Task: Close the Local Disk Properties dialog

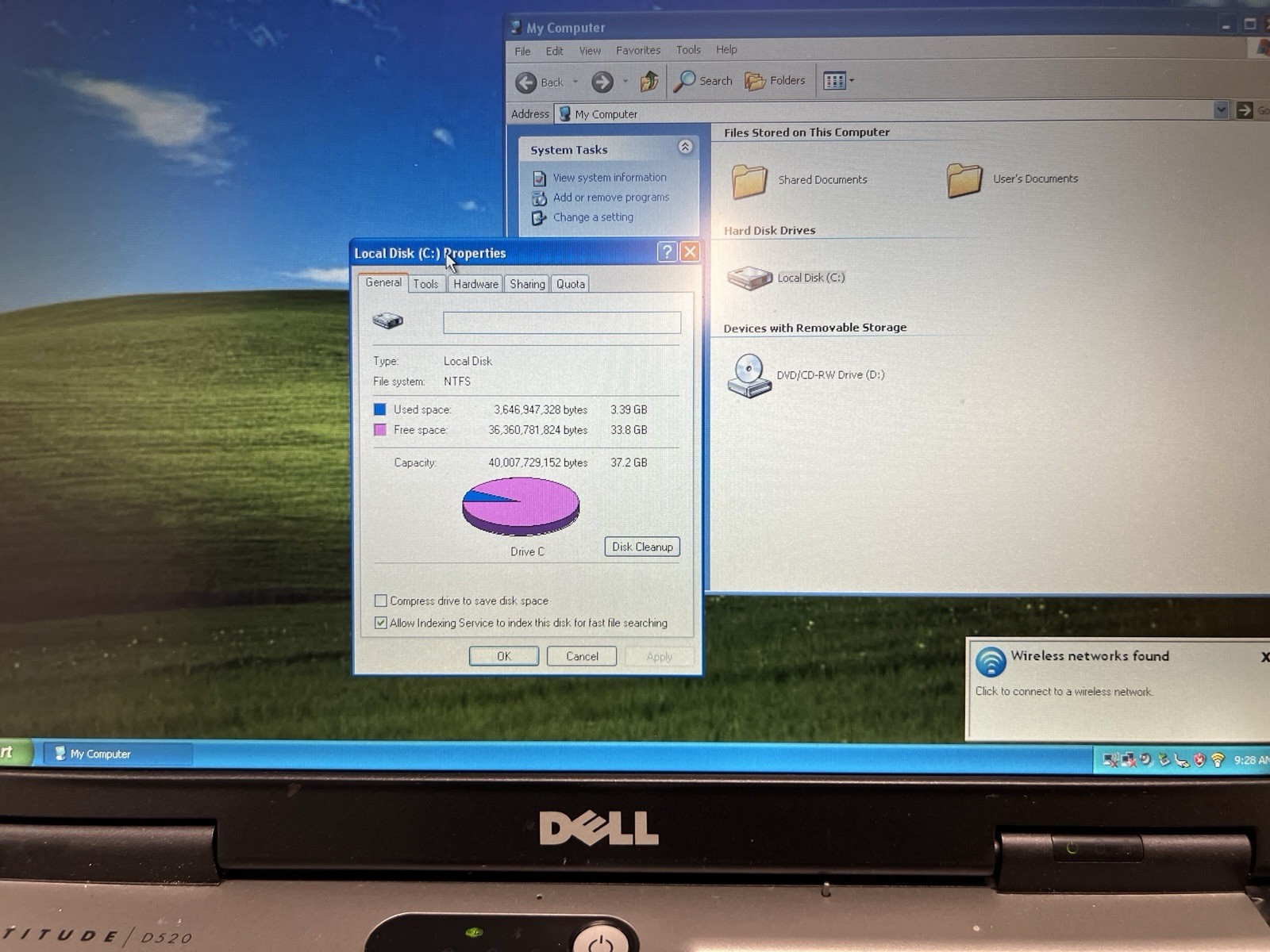Action: click(690, 252)
